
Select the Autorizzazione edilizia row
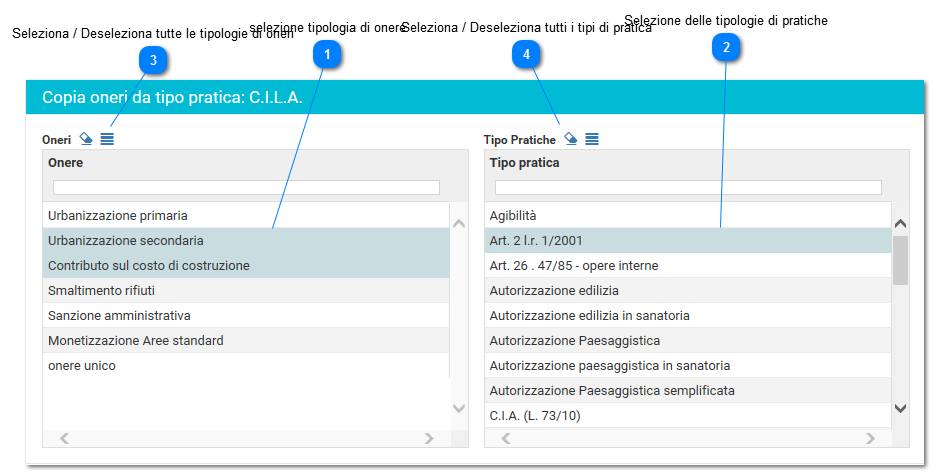[x=688, y=290]
